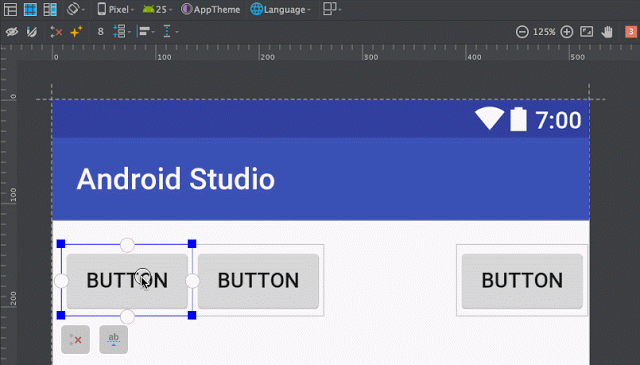Open the align elements dropdown

tap(146, 31)
